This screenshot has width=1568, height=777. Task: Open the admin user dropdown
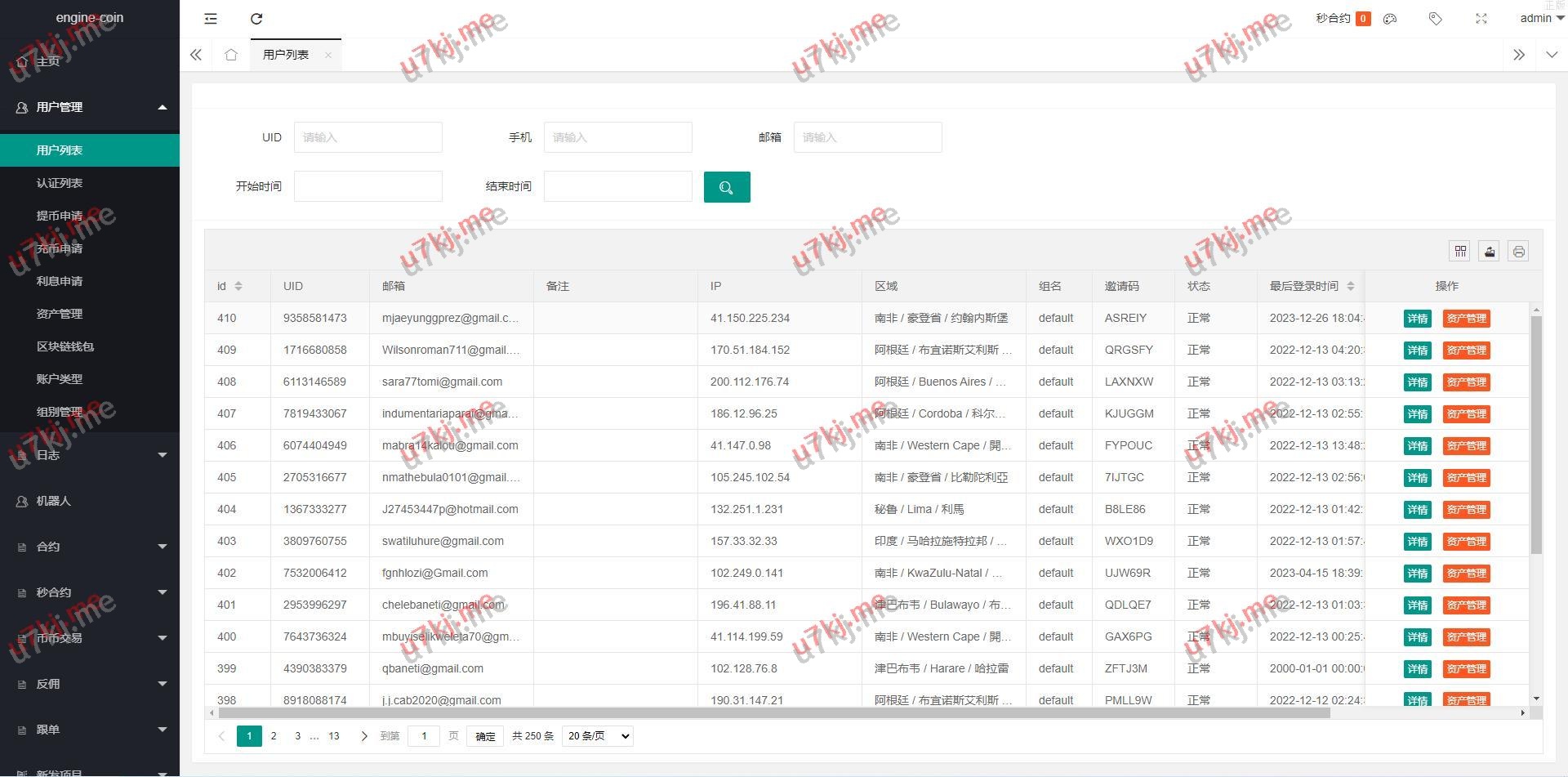tap(1541, 18)
